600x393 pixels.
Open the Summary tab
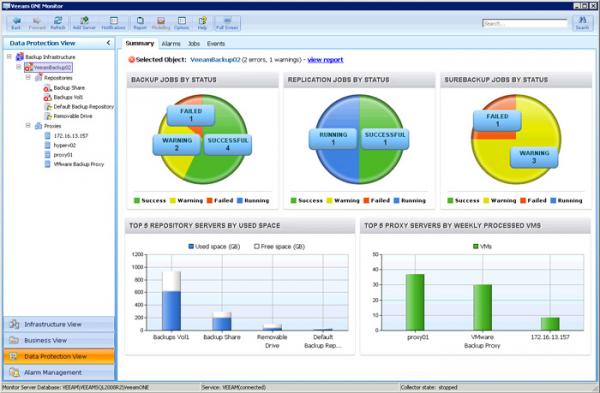point(140,43)
